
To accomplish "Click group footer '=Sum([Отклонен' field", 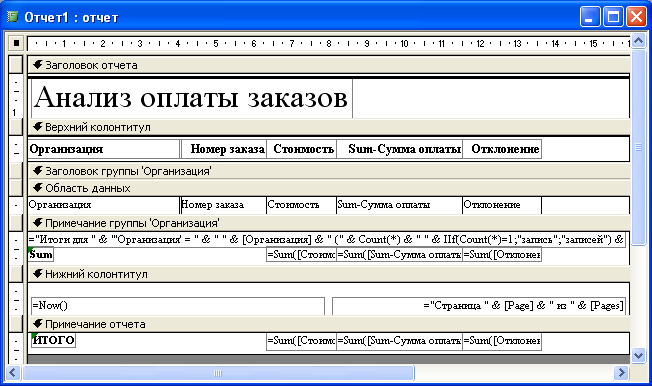I will [x=502, y=255].
